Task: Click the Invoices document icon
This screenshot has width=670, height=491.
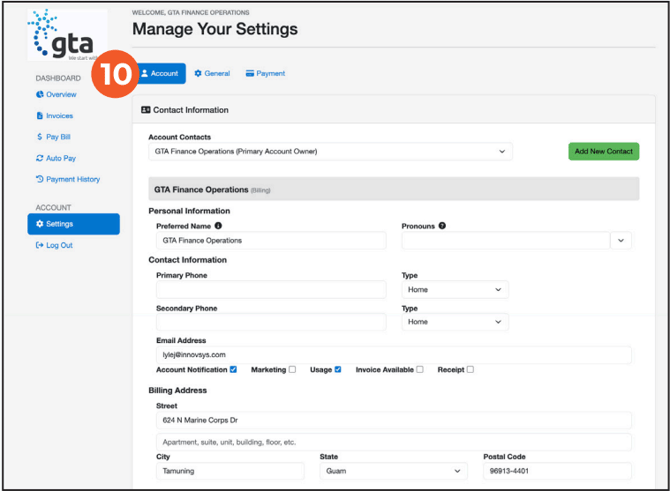Action: click(40, 116)
